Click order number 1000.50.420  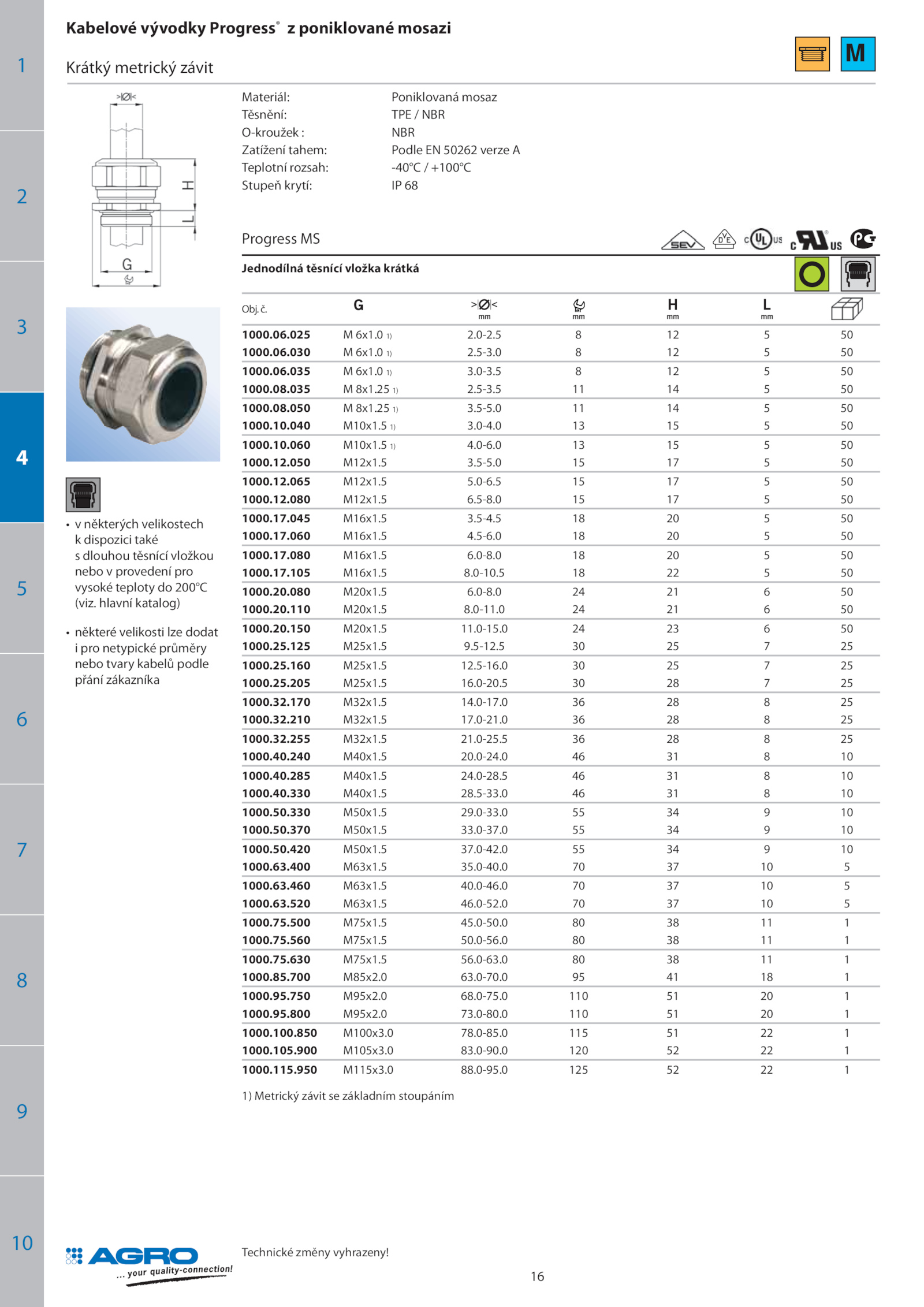click(x=276, y=850)
